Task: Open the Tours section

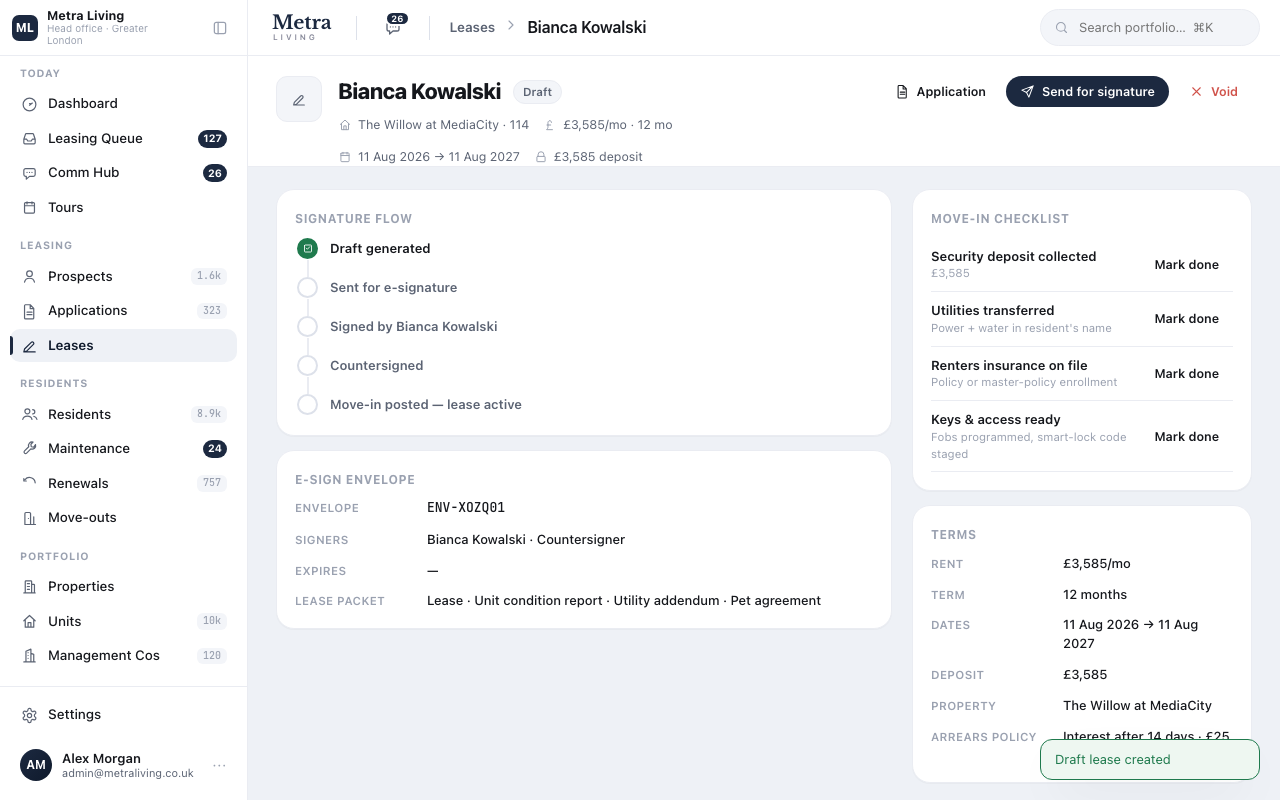Action: [123, 208]
